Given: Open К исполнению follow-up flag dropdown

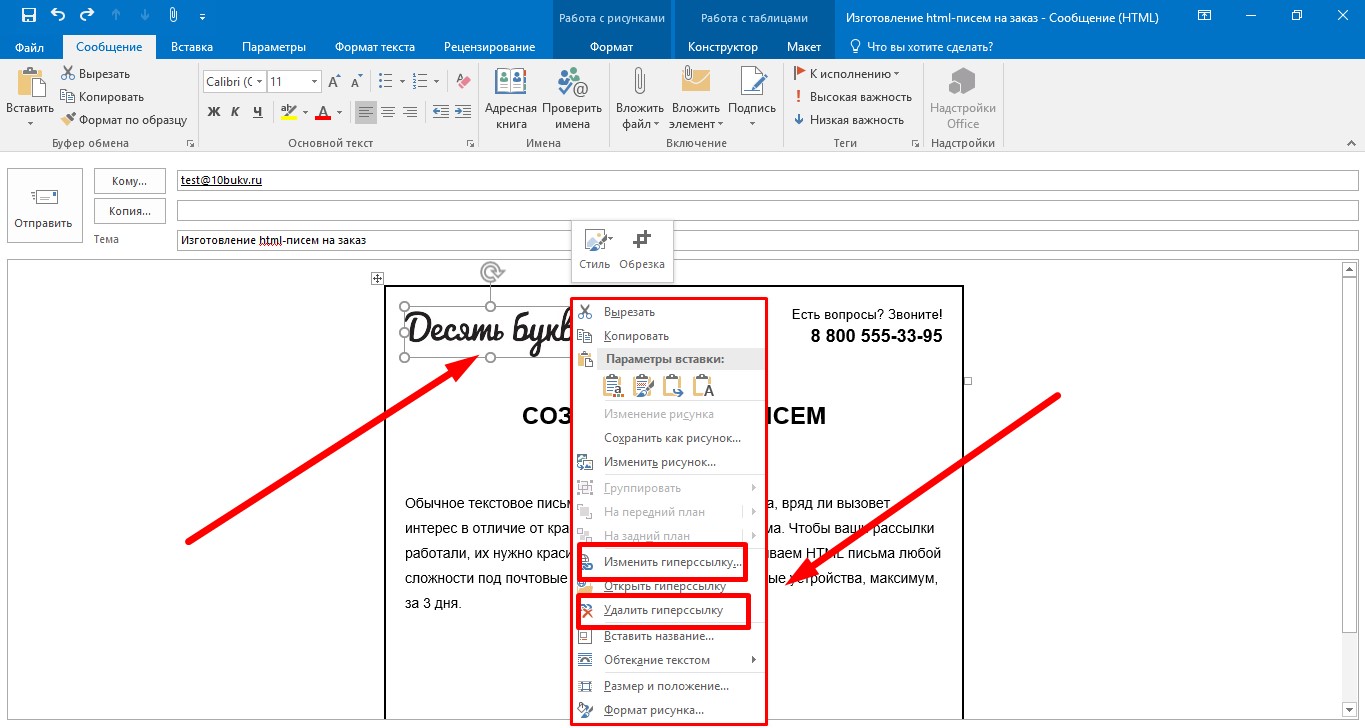Looking at the screenshot, I should pyautogui.click(x=846, y=74).
